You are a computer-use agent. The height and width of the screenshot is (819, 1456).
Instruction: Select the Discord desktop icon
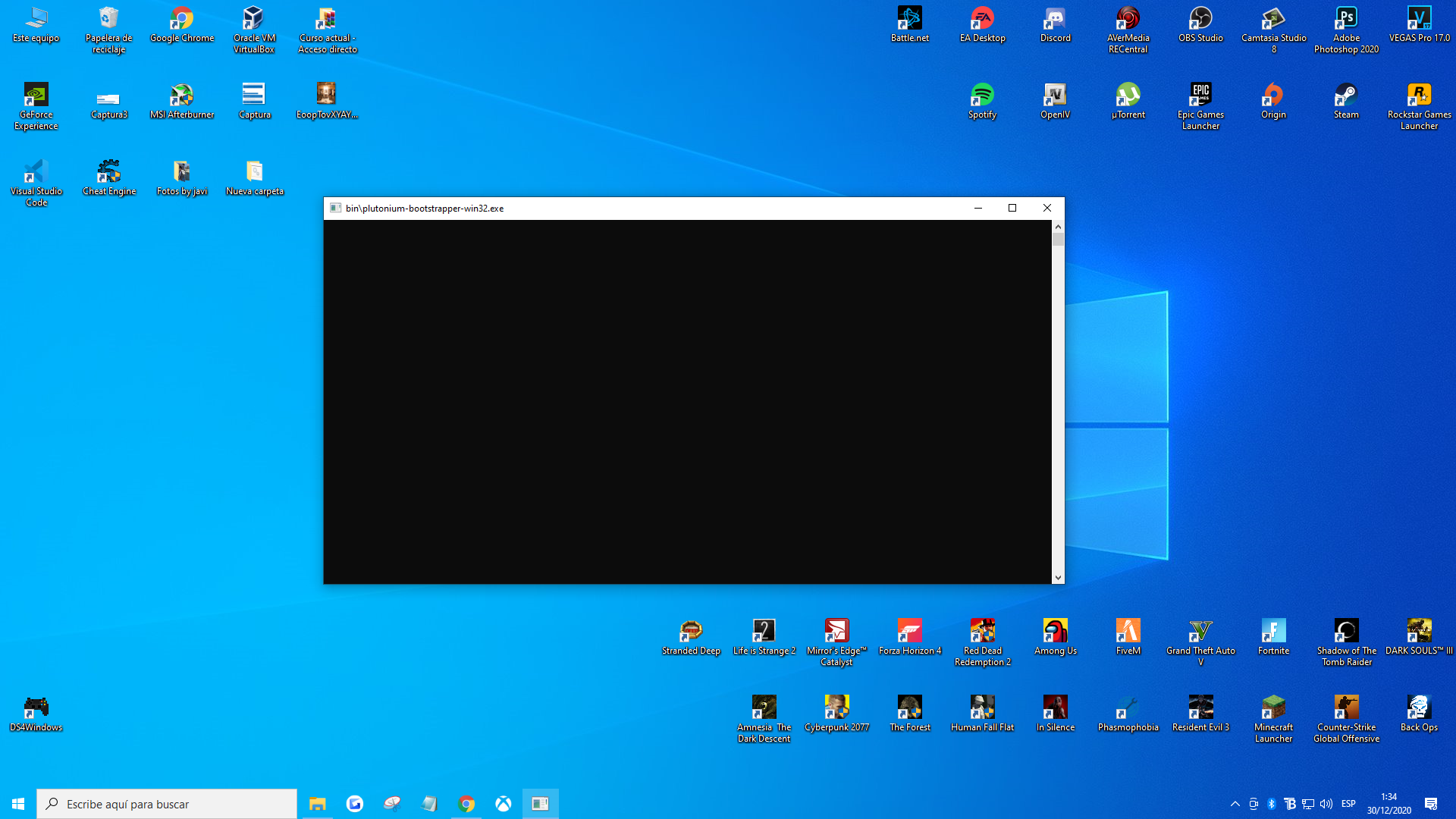coord(1056,25)
